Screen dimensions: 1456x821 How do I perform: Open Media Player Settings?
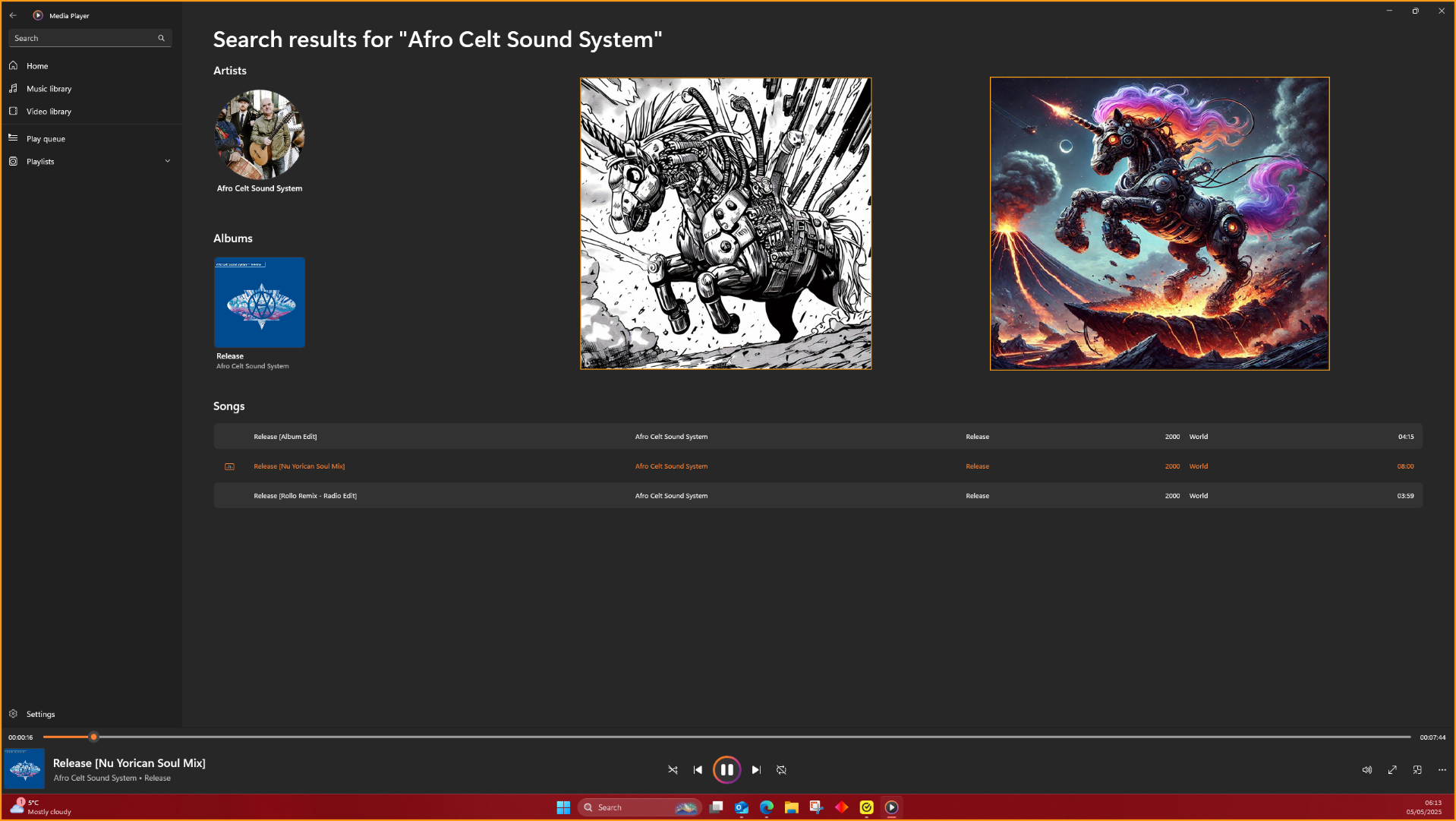coord(40,714)
